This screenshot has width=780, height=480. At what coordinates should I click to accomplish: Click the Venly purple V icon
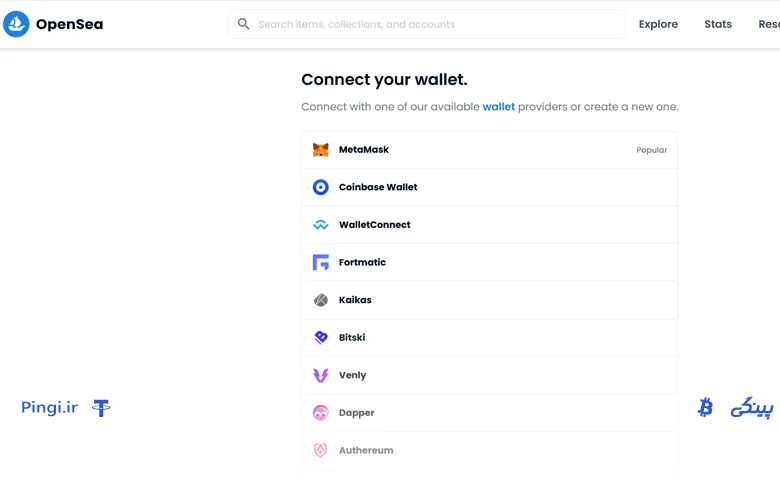coord(321,375)
